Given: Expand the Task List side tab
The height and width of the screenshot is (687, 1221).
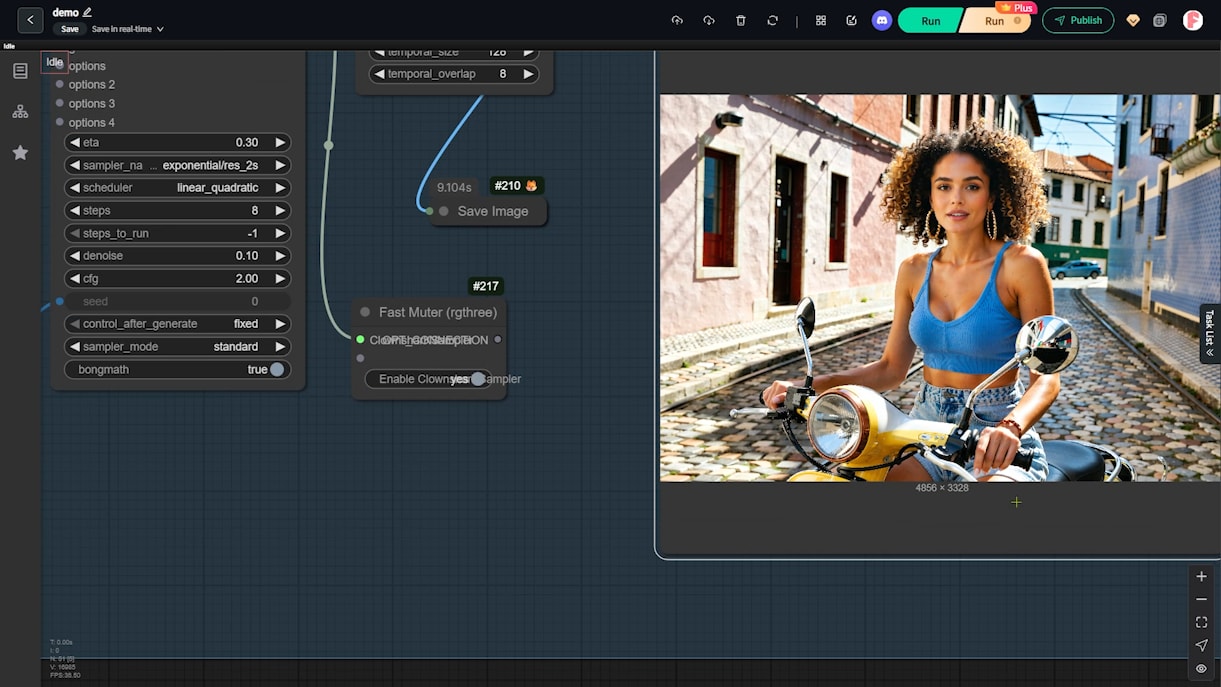Looking at the screenshot, I should coord(1209,333).
